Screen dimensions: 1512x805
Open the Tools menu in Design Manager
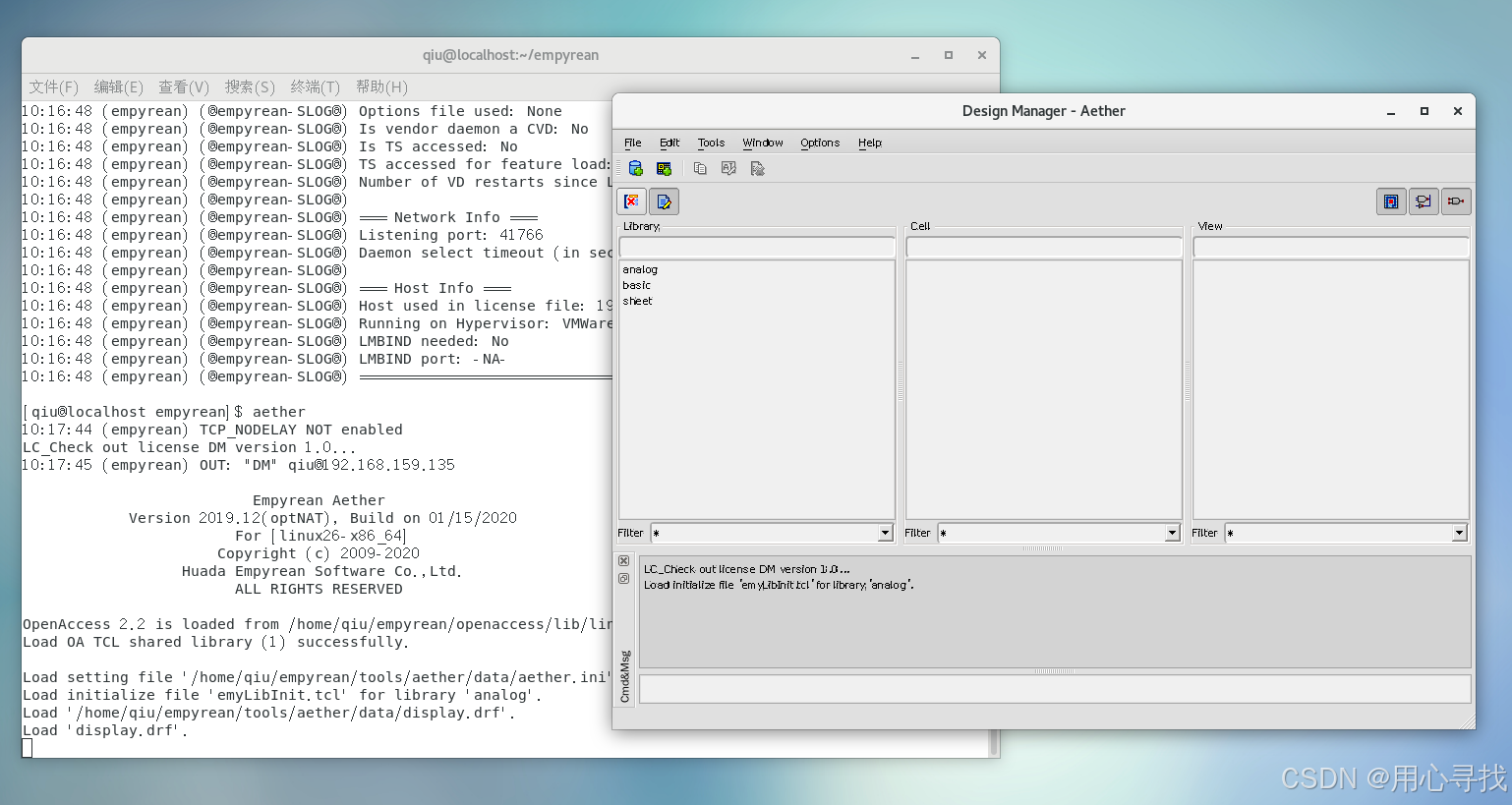point(711,143)
